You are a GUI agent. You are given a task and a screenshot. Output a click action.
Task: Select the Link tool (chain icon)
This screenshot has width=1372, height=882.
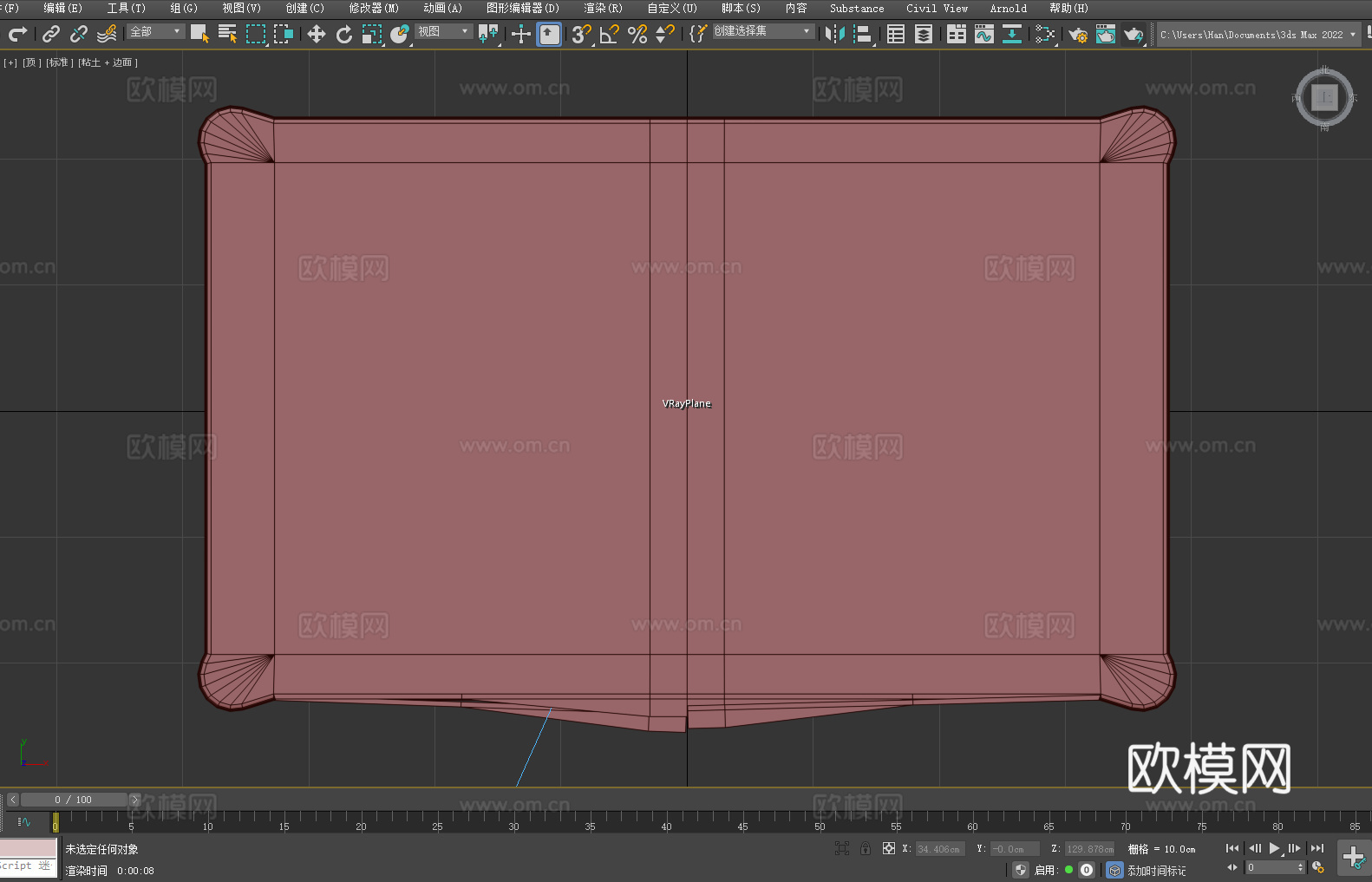coord(51,34)
